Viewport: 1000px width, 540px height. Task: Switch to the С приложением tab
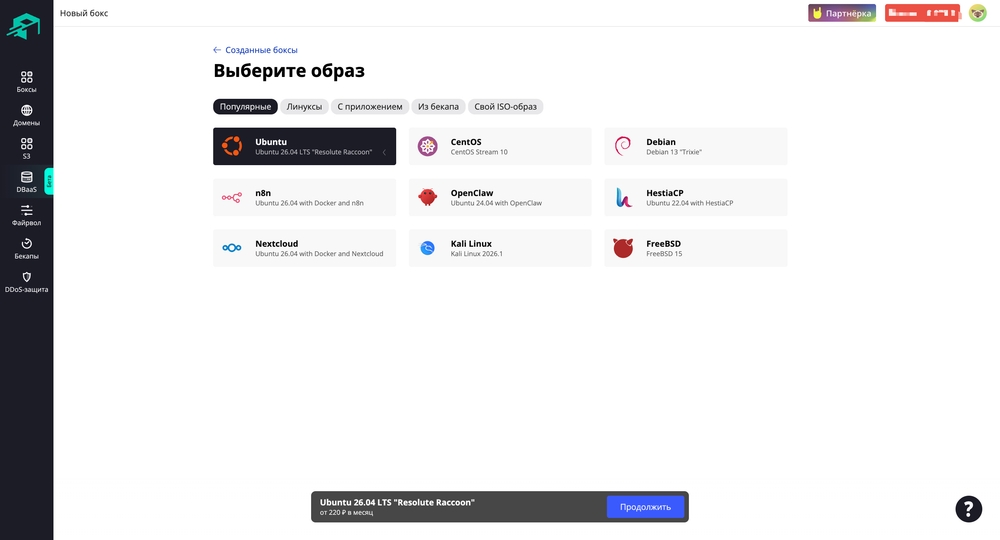pos(370,106)
